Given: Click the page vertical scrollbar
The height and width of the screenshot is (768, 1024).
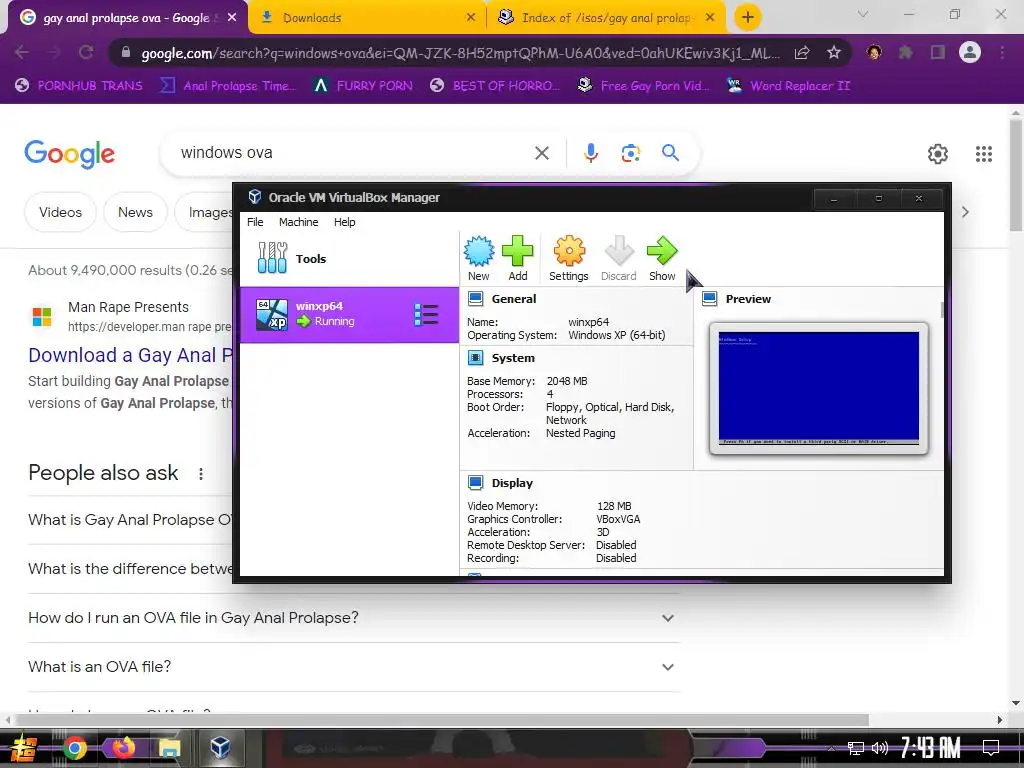Looking at the screenshot, I should [1016, 175].
